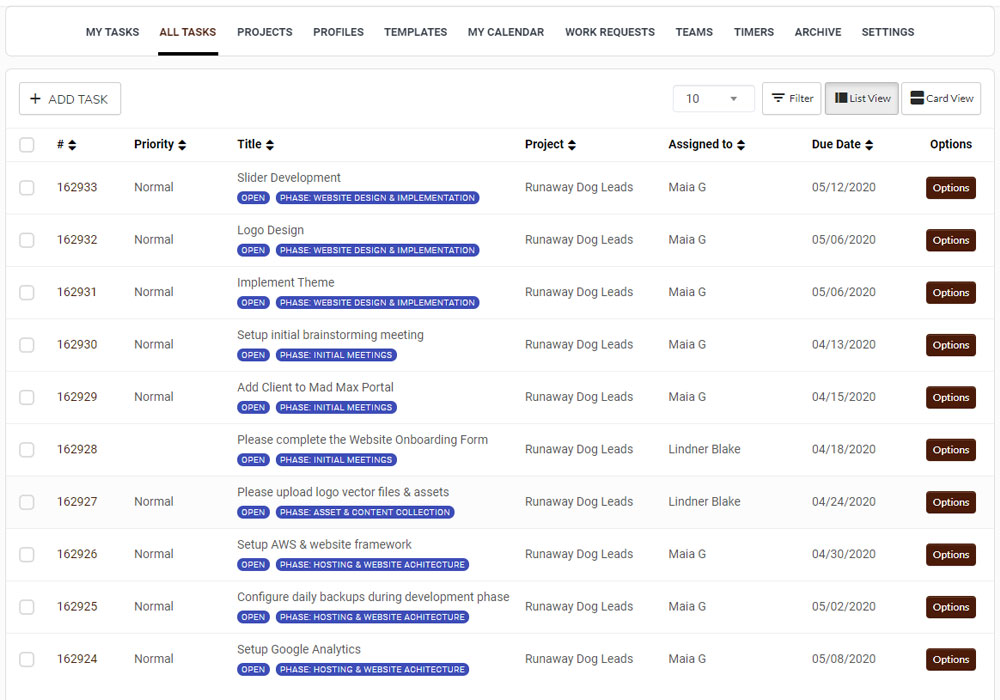The image size is (1000, 700).
Task: Open the Implement Theme task title
Action: [286, 282]
